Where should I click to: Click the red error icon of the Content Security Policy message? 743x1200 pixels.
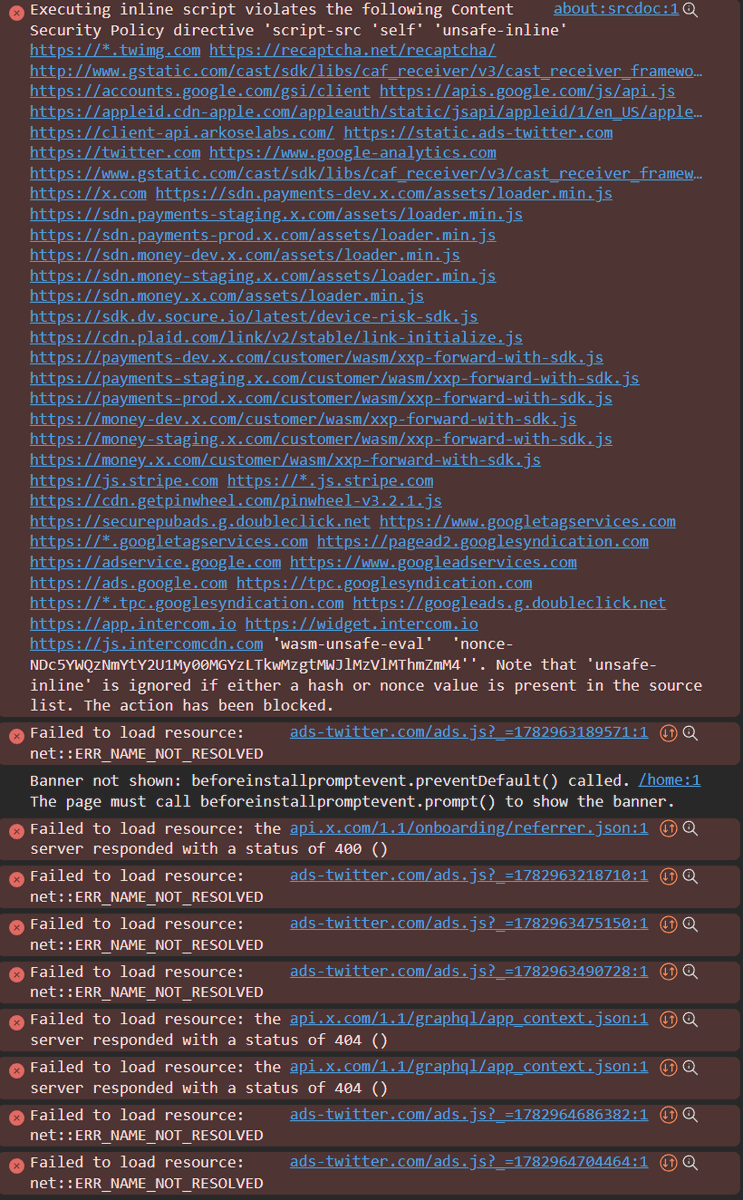16,12
